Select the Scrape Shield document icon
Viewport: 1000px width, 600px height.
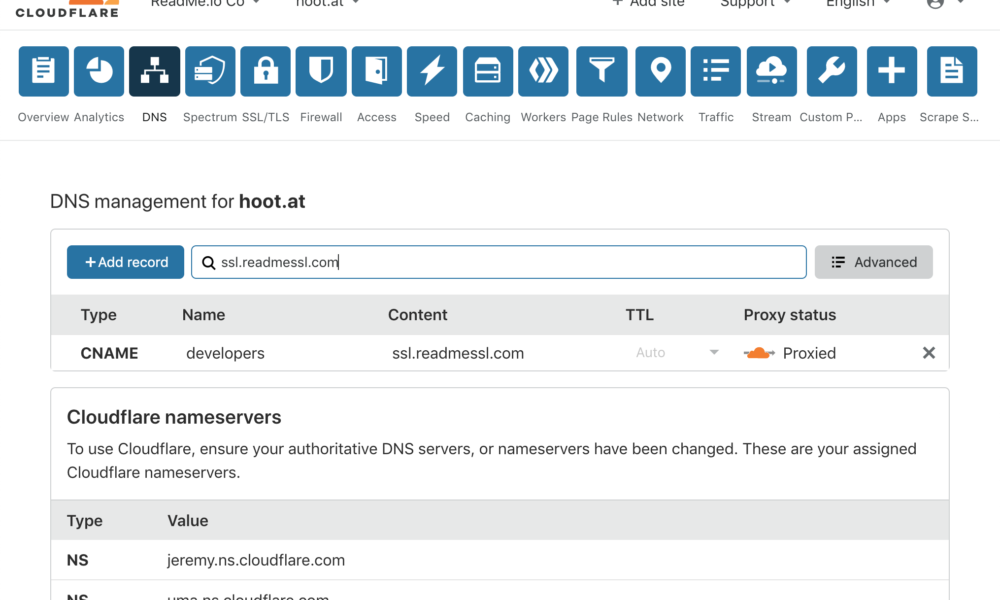951,71
